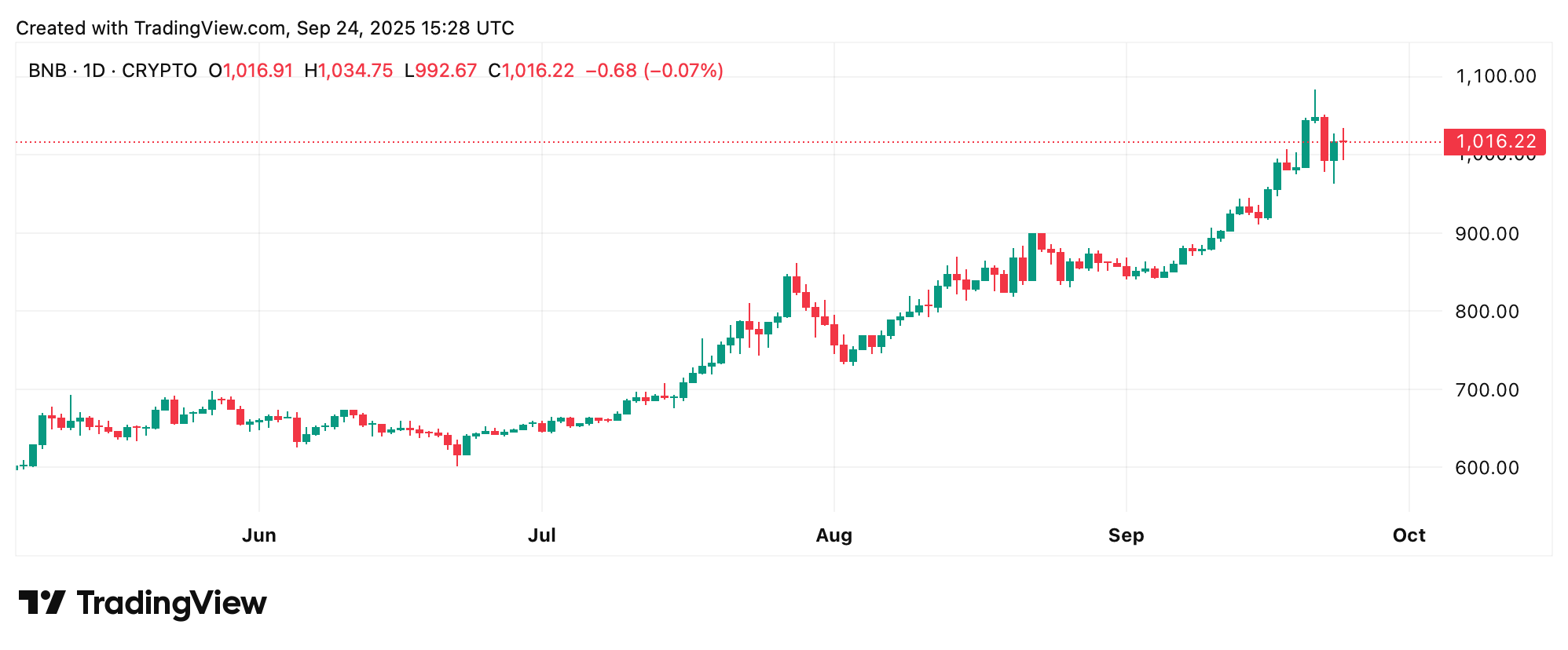
Task: Click the TradingView wordmark text
Action: click(x=171, y=603)
